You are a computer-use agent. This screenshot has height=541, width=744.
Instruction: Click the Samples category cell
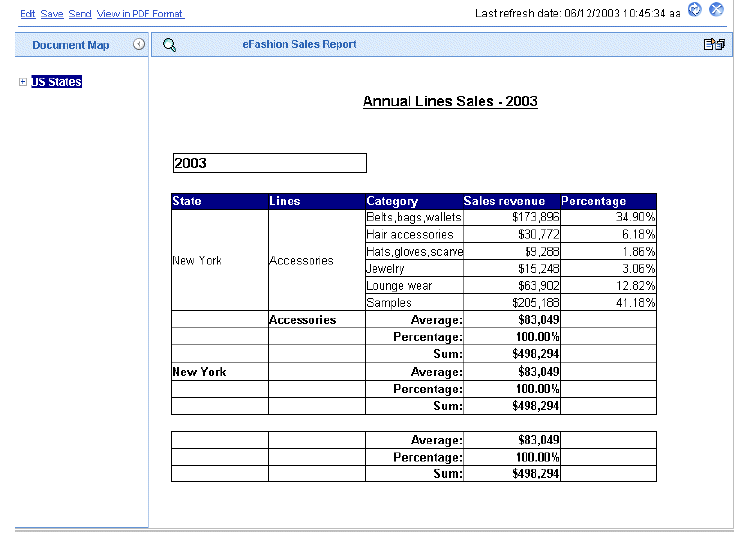click(x=414, y=303)
